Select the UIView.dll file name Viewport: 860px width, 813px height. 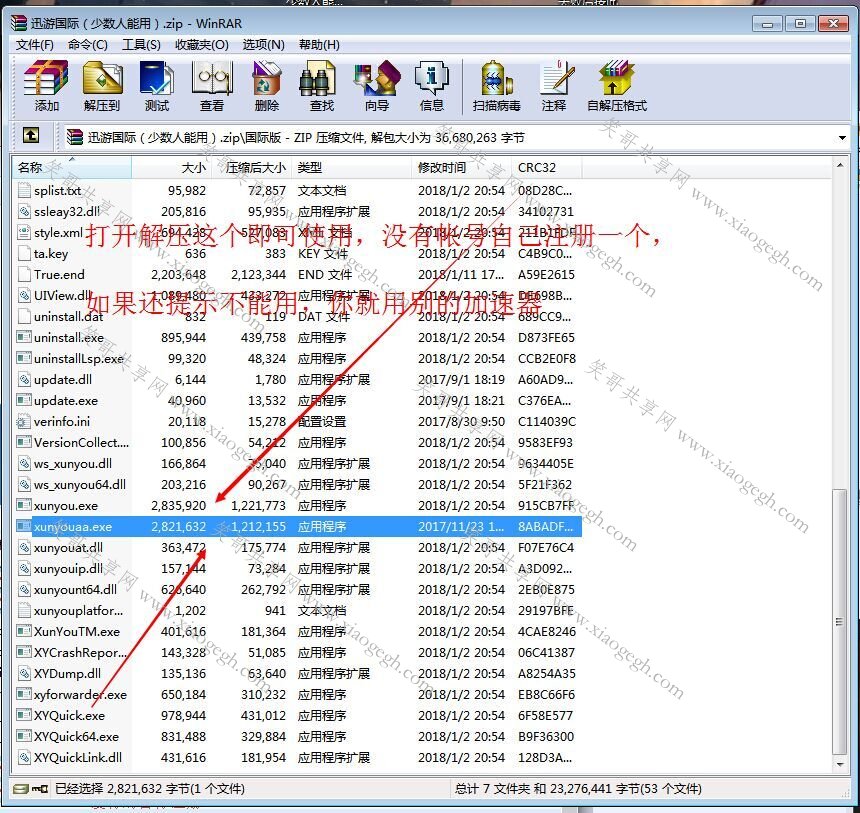pyautogui.click(x=63, y=296)
